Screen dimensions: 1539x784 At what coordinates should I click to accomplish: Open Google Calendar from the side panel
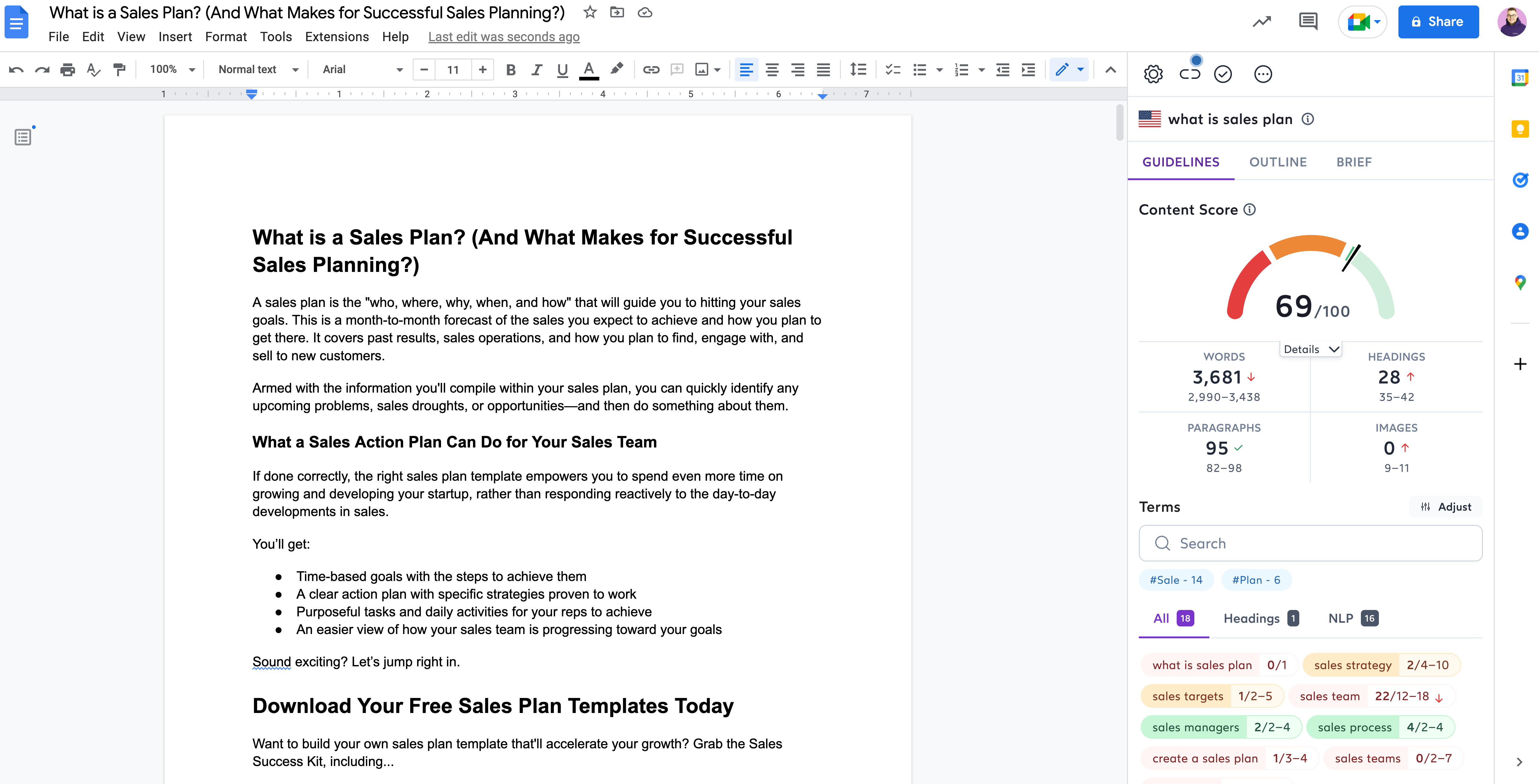pos(1521,77)
